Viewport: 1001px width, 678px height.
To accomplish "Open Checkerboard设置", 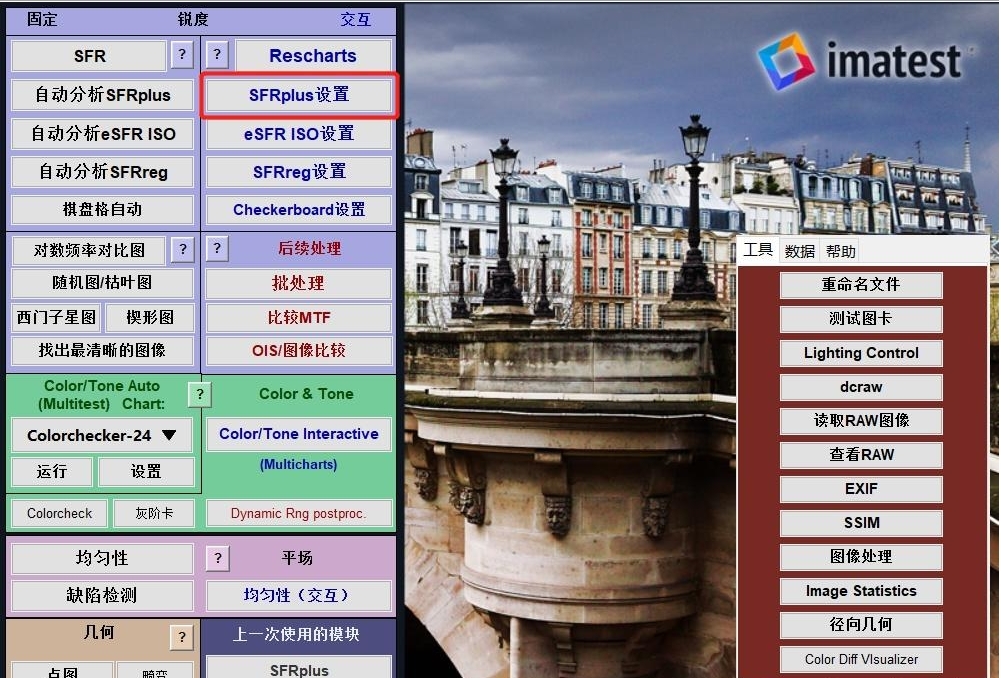I will coord(299,209).
